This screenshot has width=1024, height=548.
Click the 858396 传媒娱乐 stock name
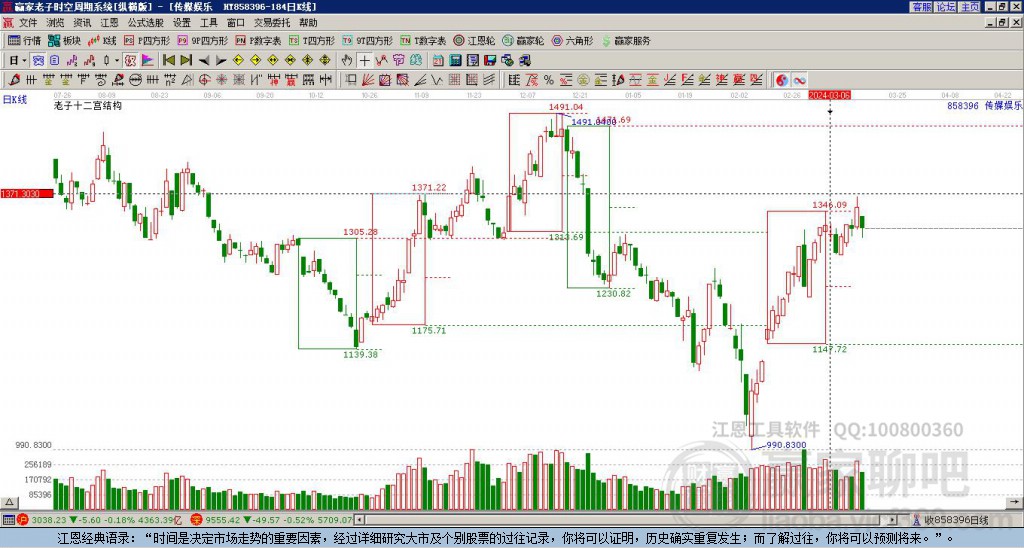[985, 105]
